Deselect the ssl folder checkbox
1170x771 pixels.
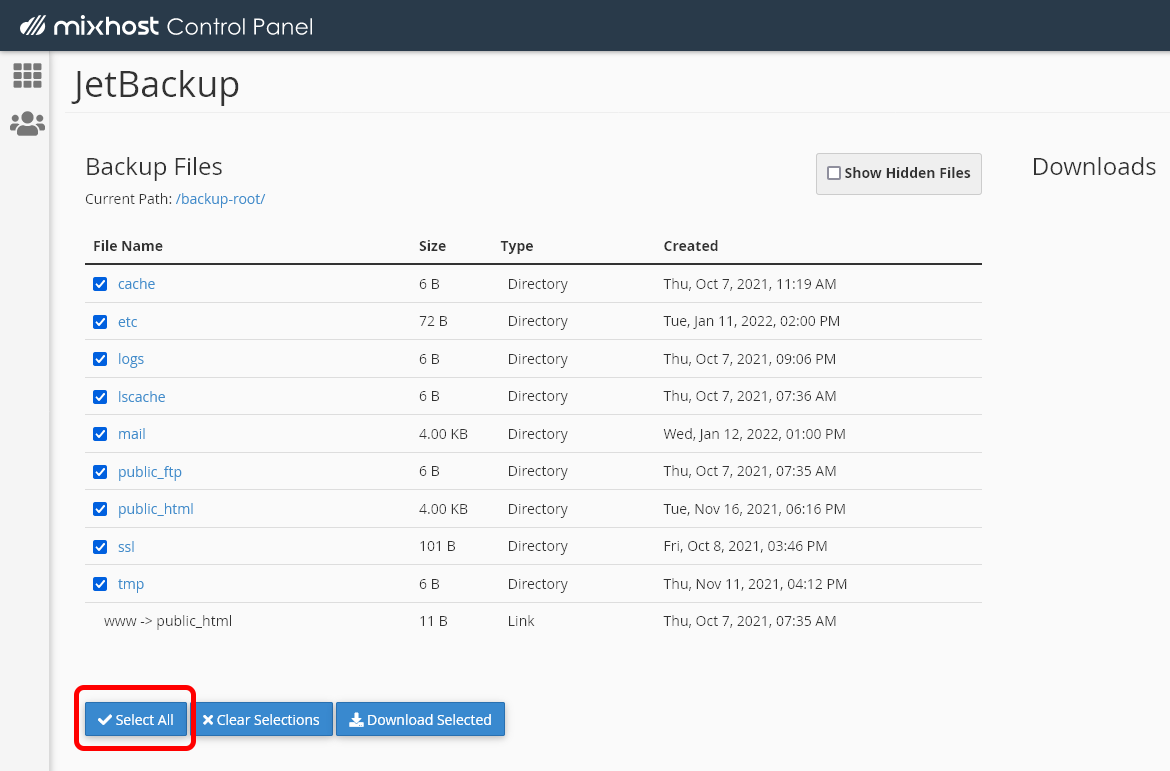[x=100, y=547]
